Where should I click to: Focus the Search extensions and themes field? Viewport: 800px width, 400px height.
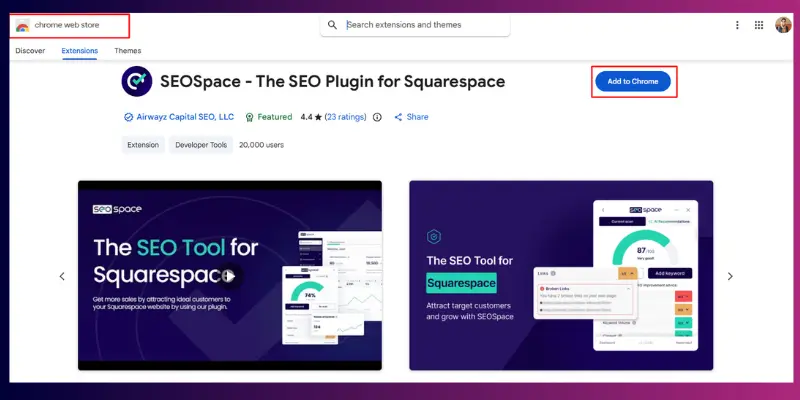pos(415,25)
